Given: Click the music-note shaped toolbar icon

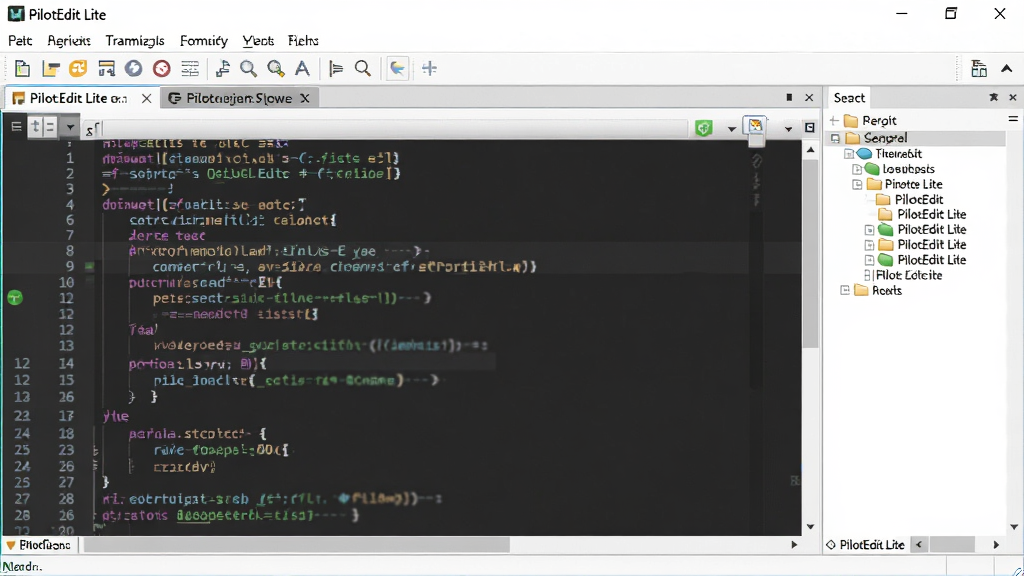Looking at the screenshot, I should pos(223,69).
